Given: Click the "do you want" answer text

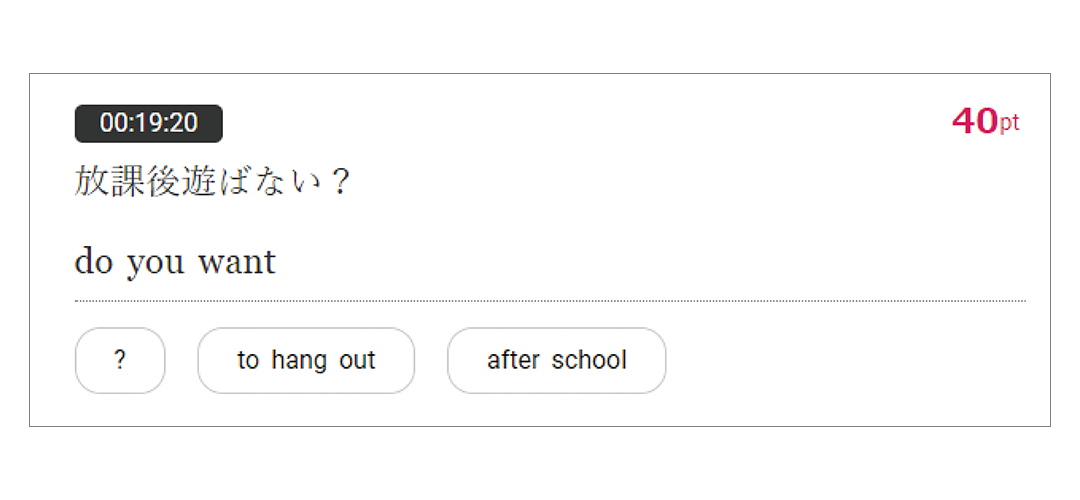Looking at the screenshot, I should click(x=175, y=262).
